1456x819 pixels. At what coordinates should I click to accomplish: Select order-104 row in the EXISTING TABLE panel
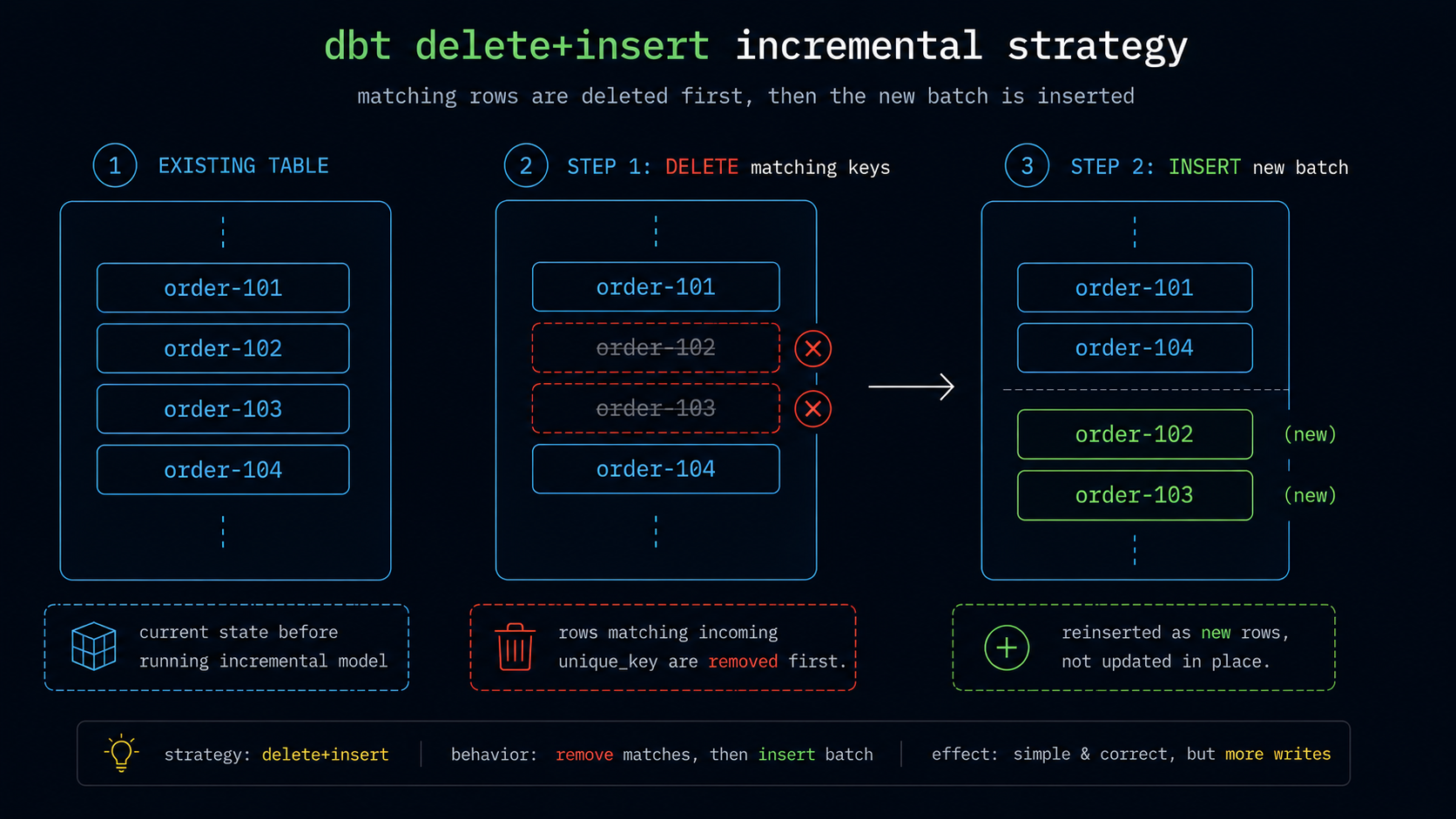(223, 470)
